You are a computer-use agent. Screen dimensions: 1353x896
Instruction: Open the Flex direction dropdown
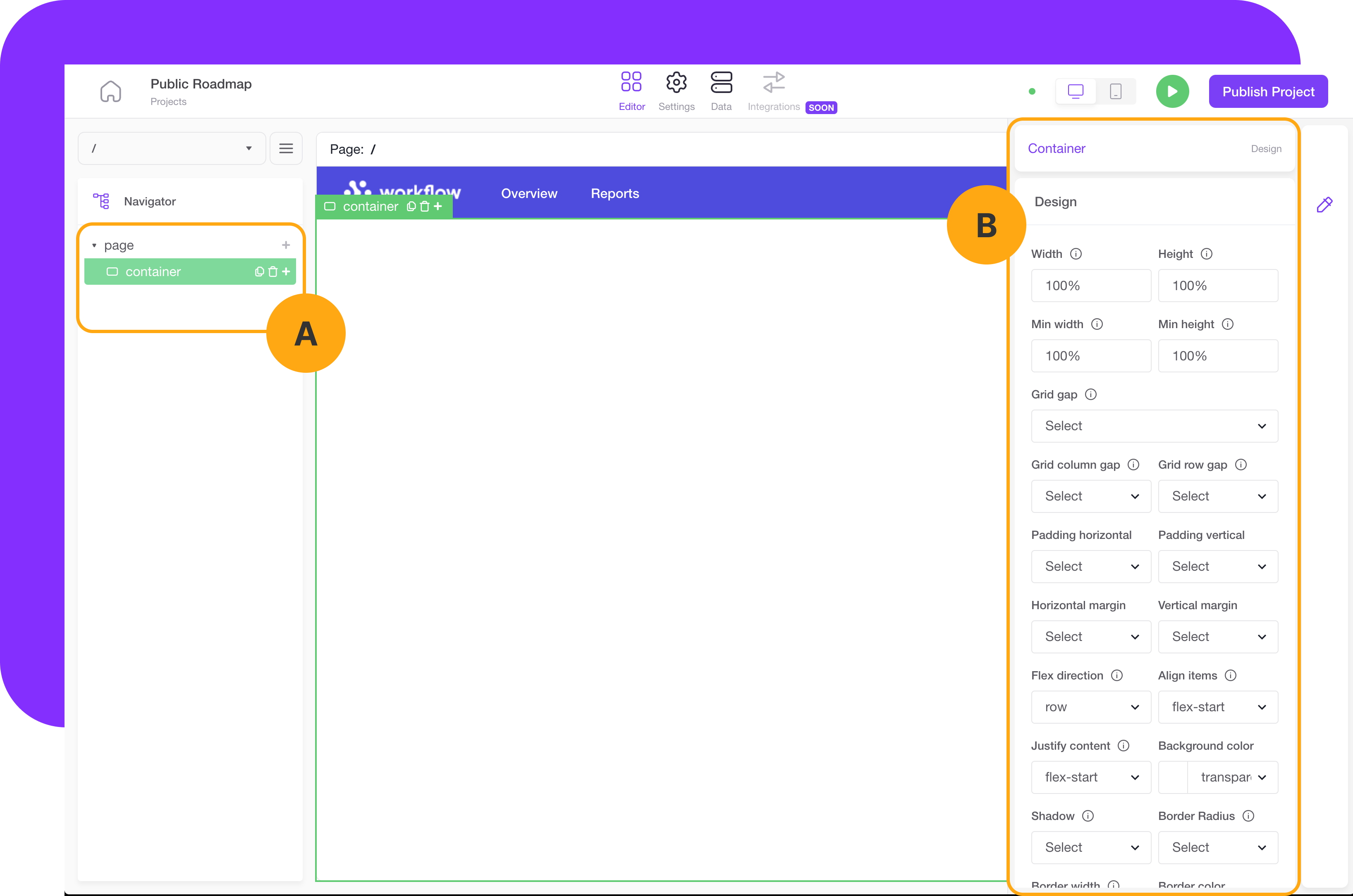(1091, 708)
